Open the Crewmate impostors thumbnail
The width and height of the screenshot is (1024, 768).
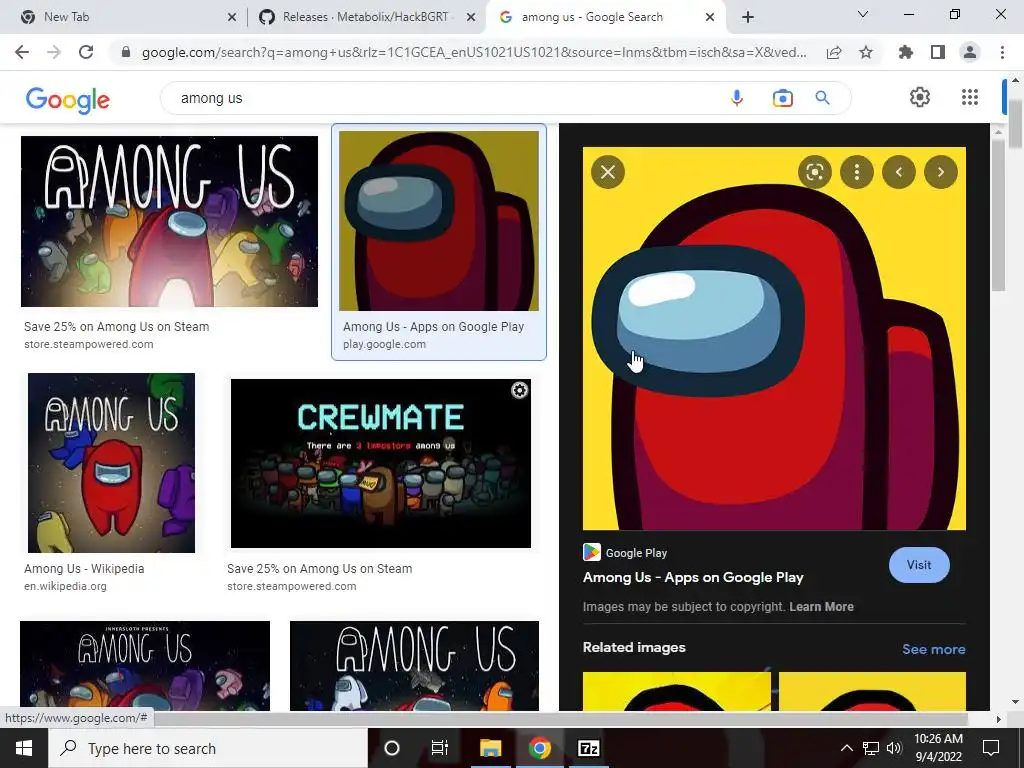click(381, 464)
